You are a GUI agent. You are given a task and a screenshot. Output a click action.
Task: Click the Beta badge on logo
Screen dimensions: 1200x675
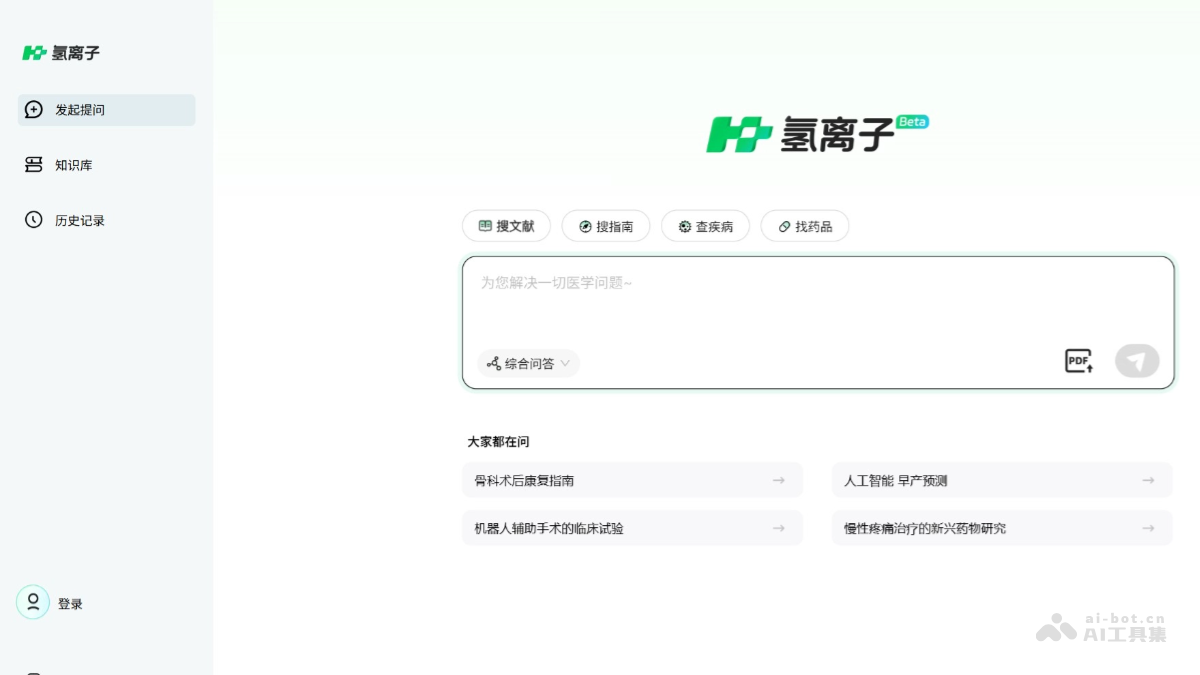[x=914, y=121]
